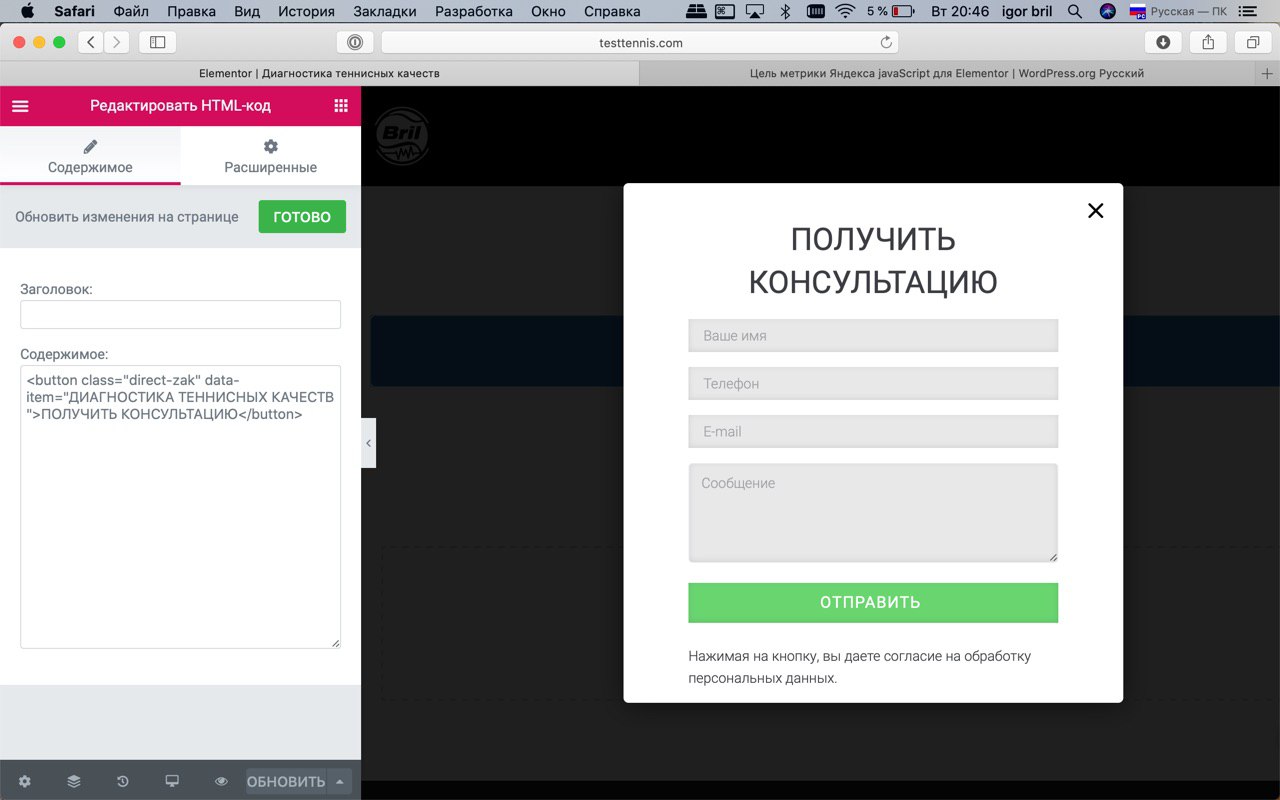Open the Окно menu
The image size is (1280, 800).
[548, 11]
